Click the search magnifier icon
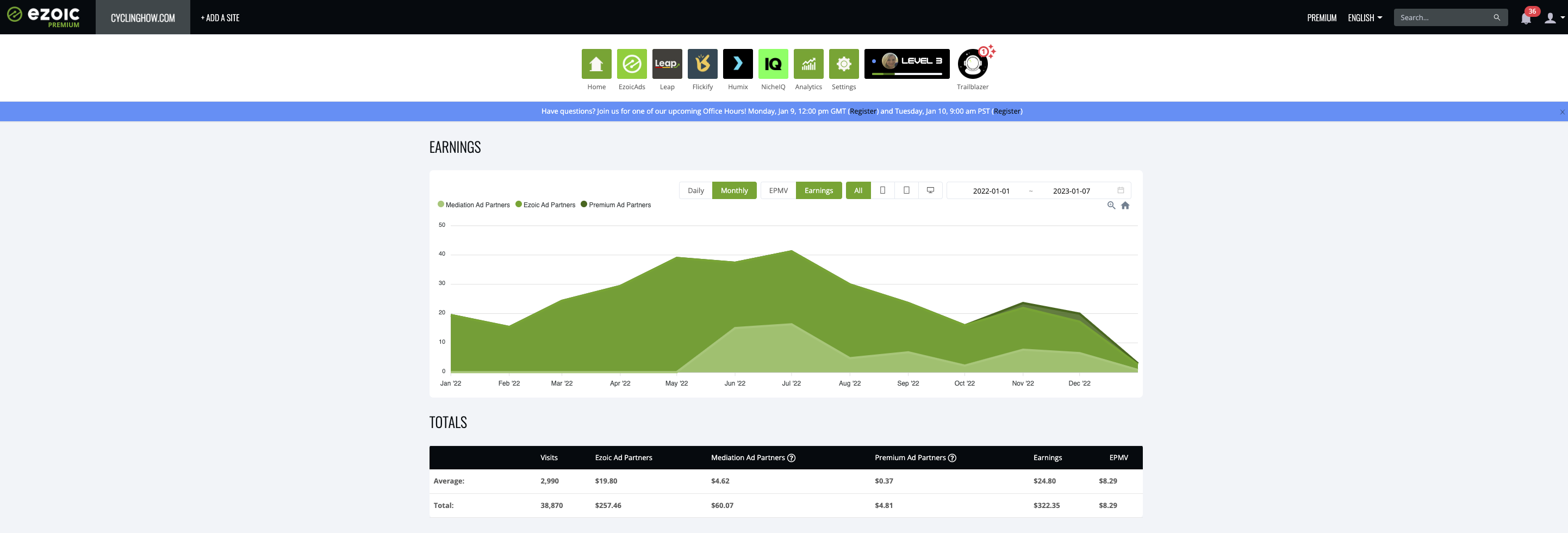Image resolution: width=1568 pixels, height=533 pixels. (1496, 17)
